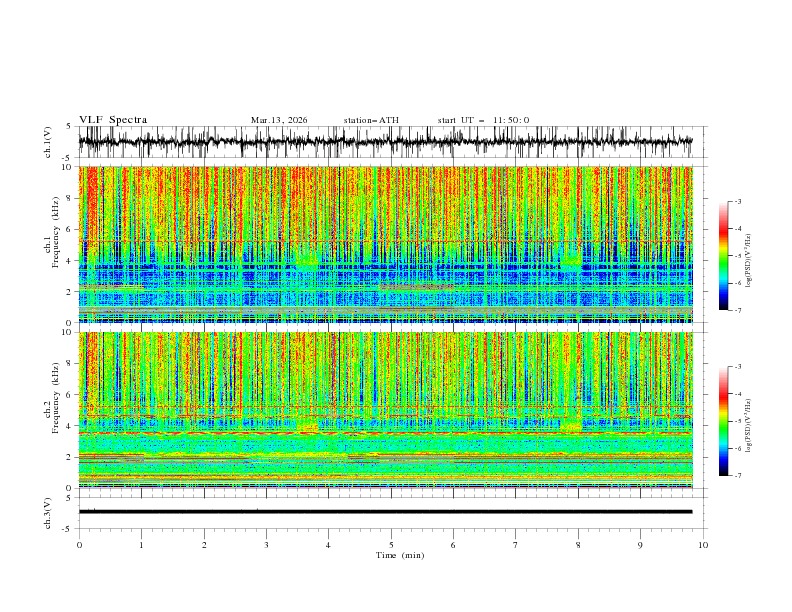Click time axis tick label "3"
The height and width of the screenshot is (612, 792).
point(266,545)
